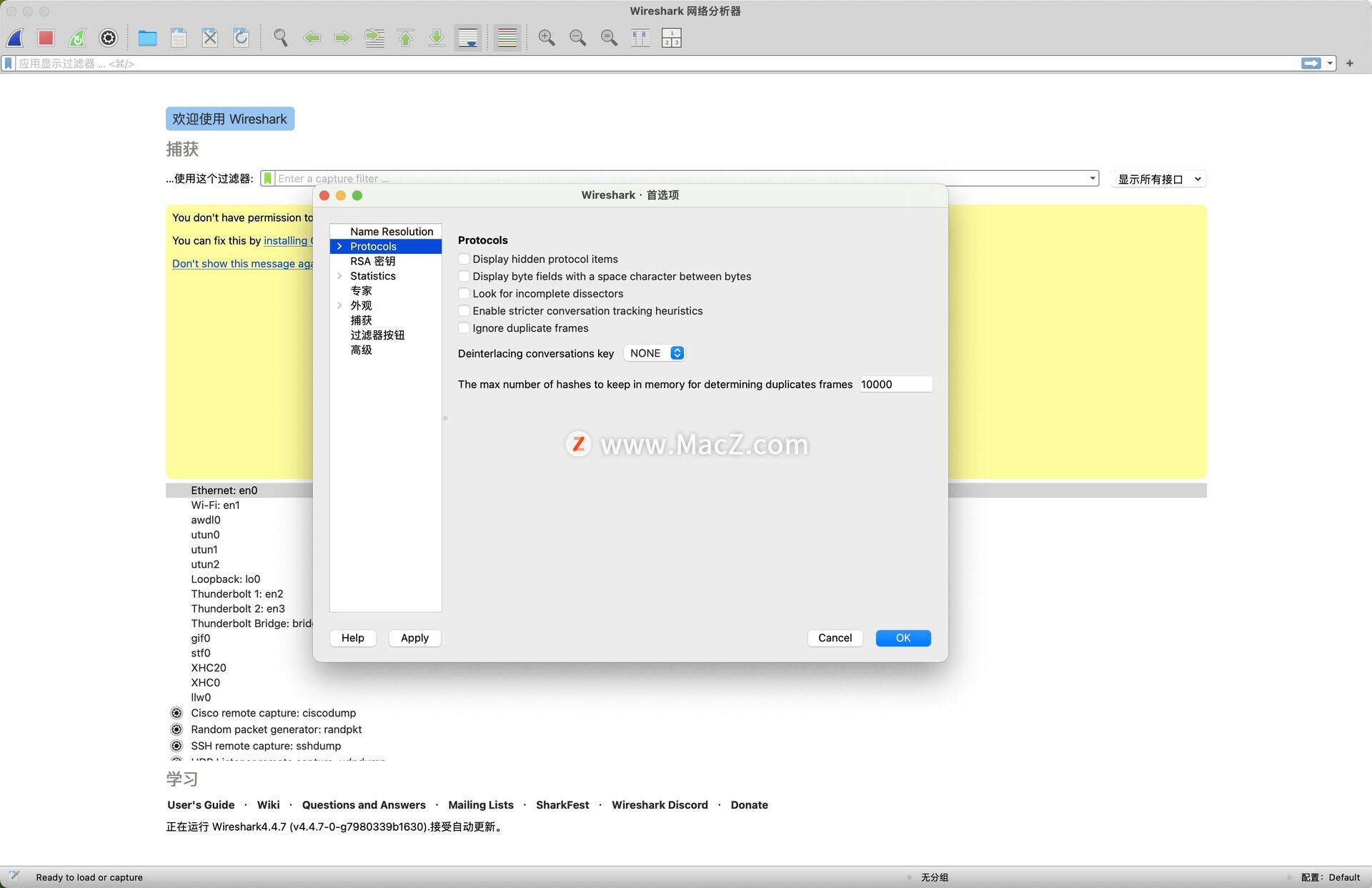Enable Look for incomplete dissectors
Screen dimensions: 1372x888
coord(464,293)
